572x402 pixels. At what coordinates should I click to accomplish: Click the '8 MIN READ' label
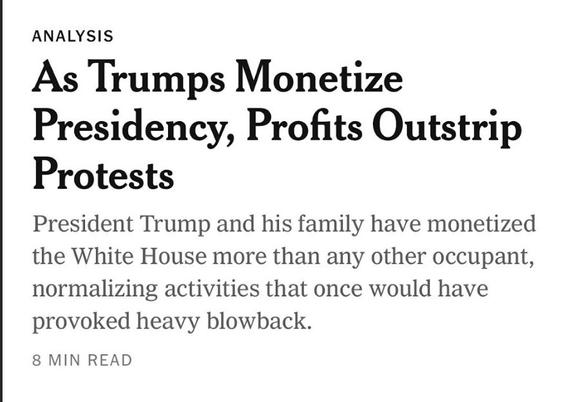(x=82, y=360)
